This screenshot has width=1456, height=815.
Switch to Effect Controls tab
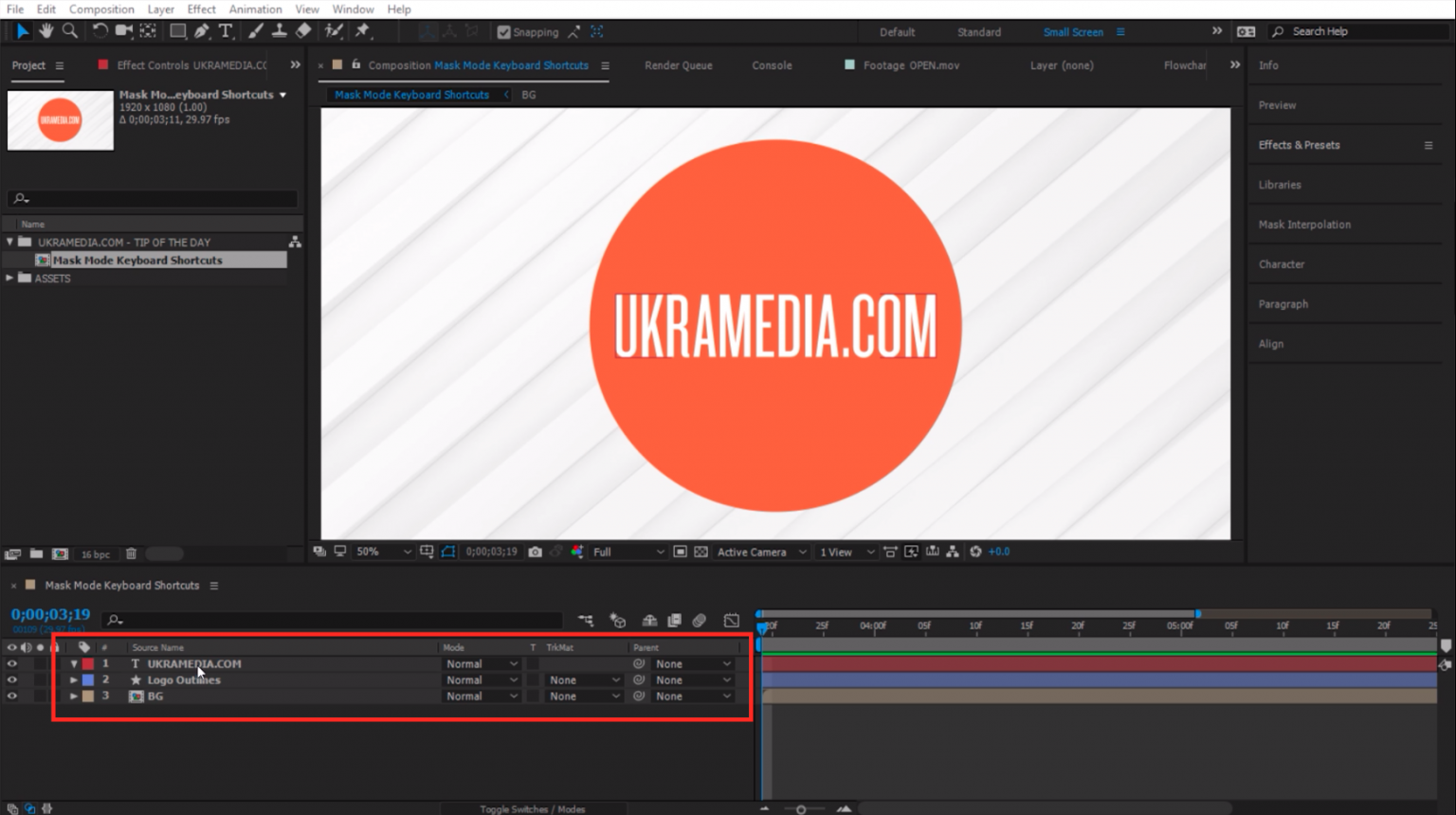[x=191, y=65]
